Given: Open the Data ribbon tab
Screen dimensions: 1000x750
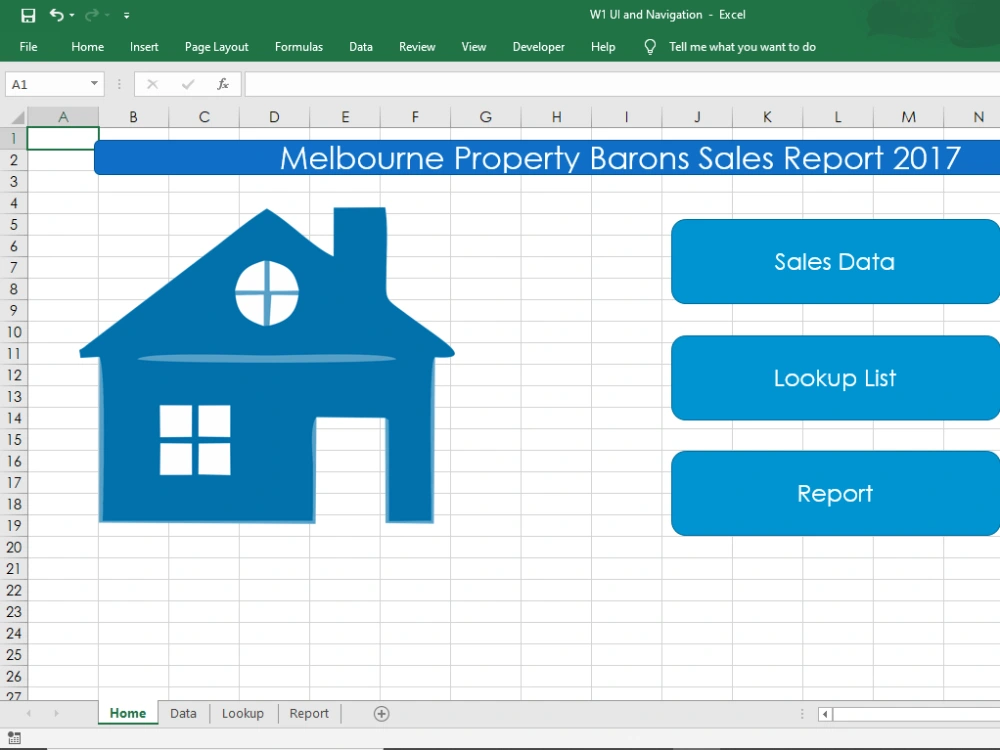Looking at the screenshot, I should tap(360, 47).
